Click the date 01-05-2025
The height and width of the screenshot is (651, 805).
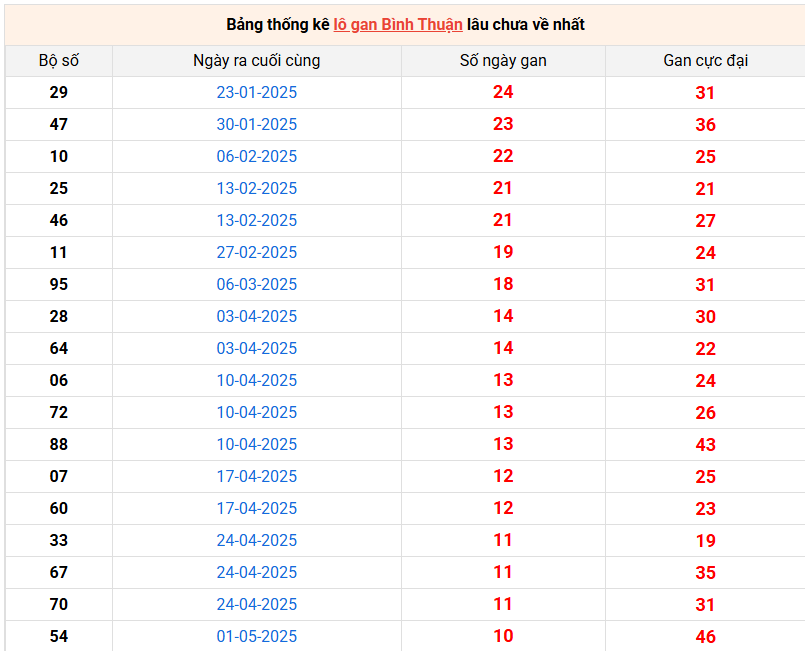(257, 636)
